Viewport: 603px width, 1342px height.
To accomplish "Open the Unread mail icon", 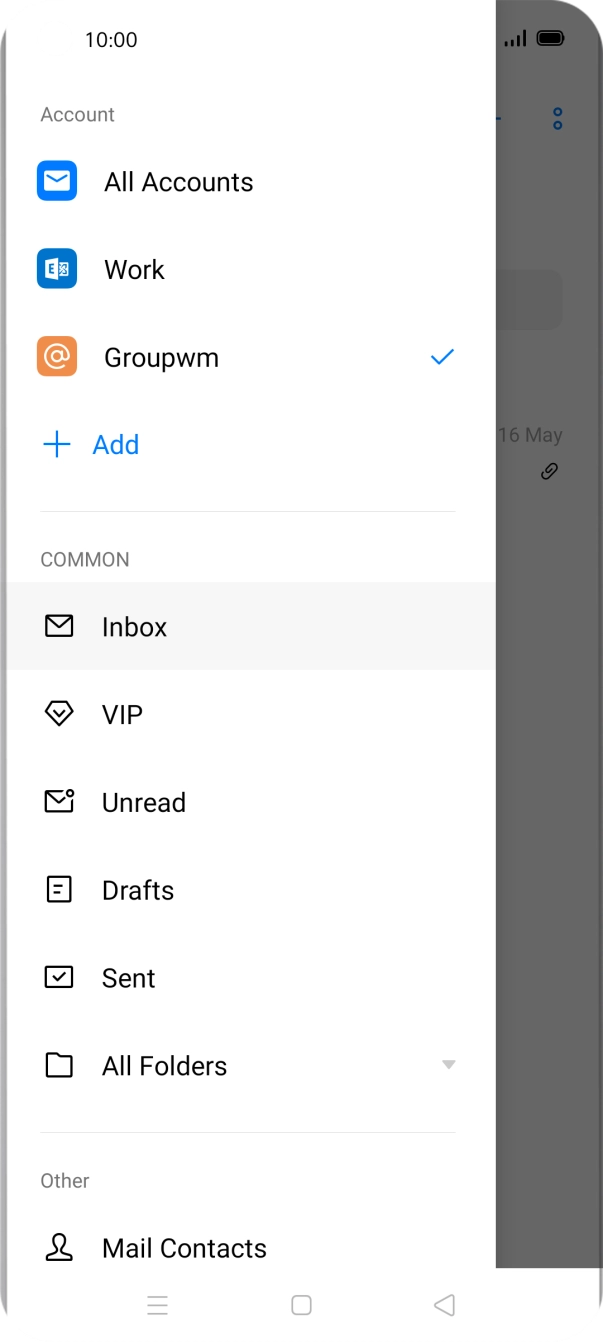I will [59, 801].
